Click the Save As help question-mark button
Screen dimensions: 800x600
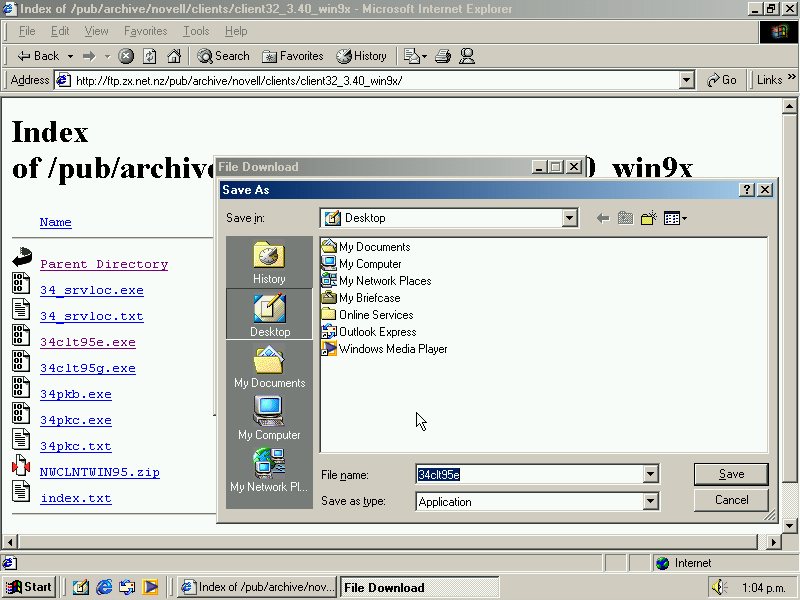pyautogui.click(x=746, y=190)
